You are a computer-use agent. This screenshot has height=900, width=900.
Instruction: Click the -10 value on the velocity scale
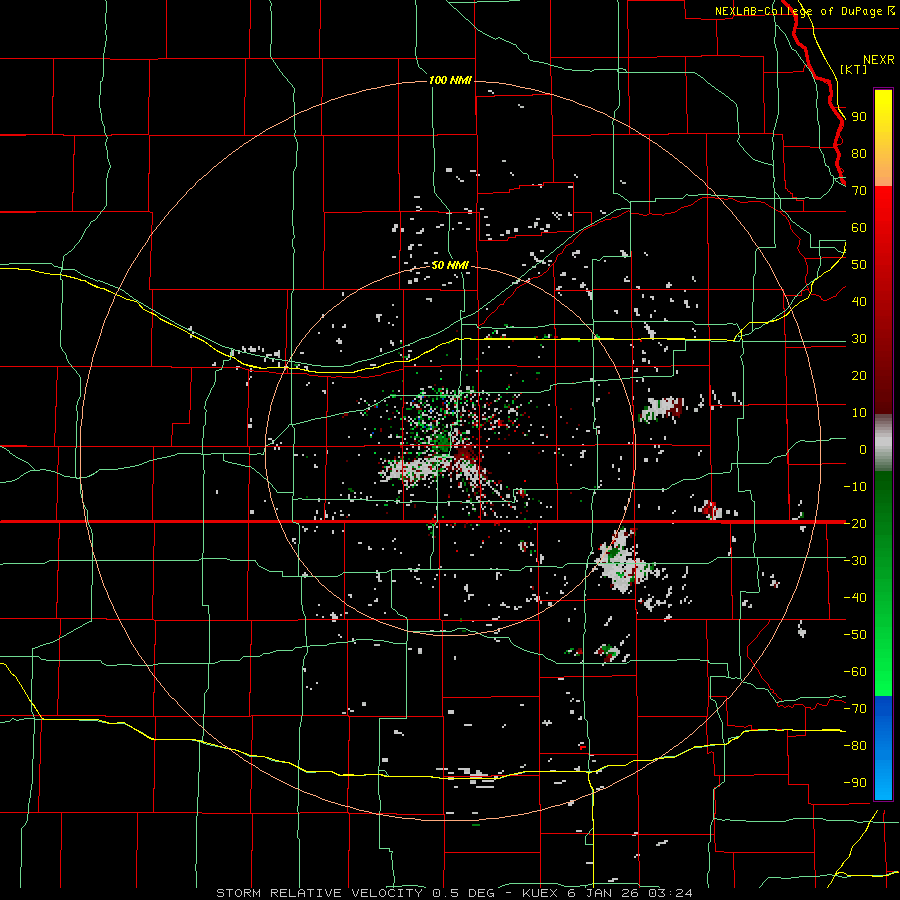[855, 487]
